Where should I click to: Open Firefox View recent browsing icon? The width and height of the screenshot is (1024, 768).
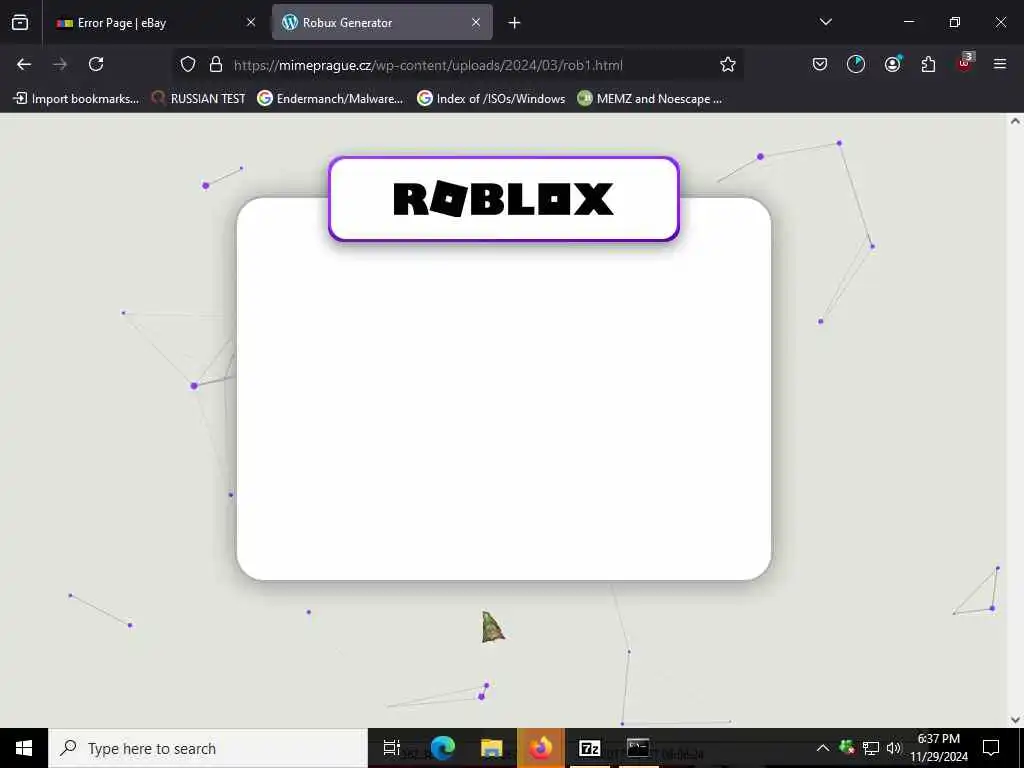click(20, 23)
